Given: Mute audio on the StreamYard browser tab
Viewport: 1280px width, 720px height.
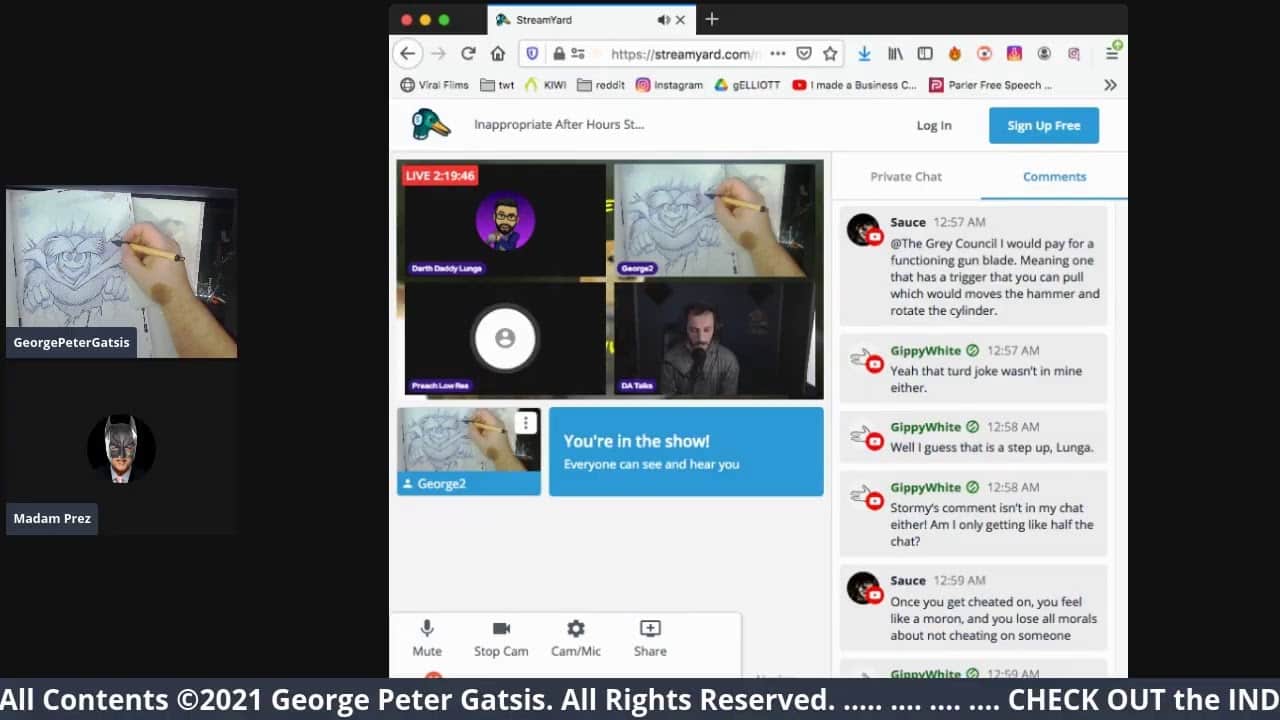Looking at the screenshot, I should coord(663,20).
